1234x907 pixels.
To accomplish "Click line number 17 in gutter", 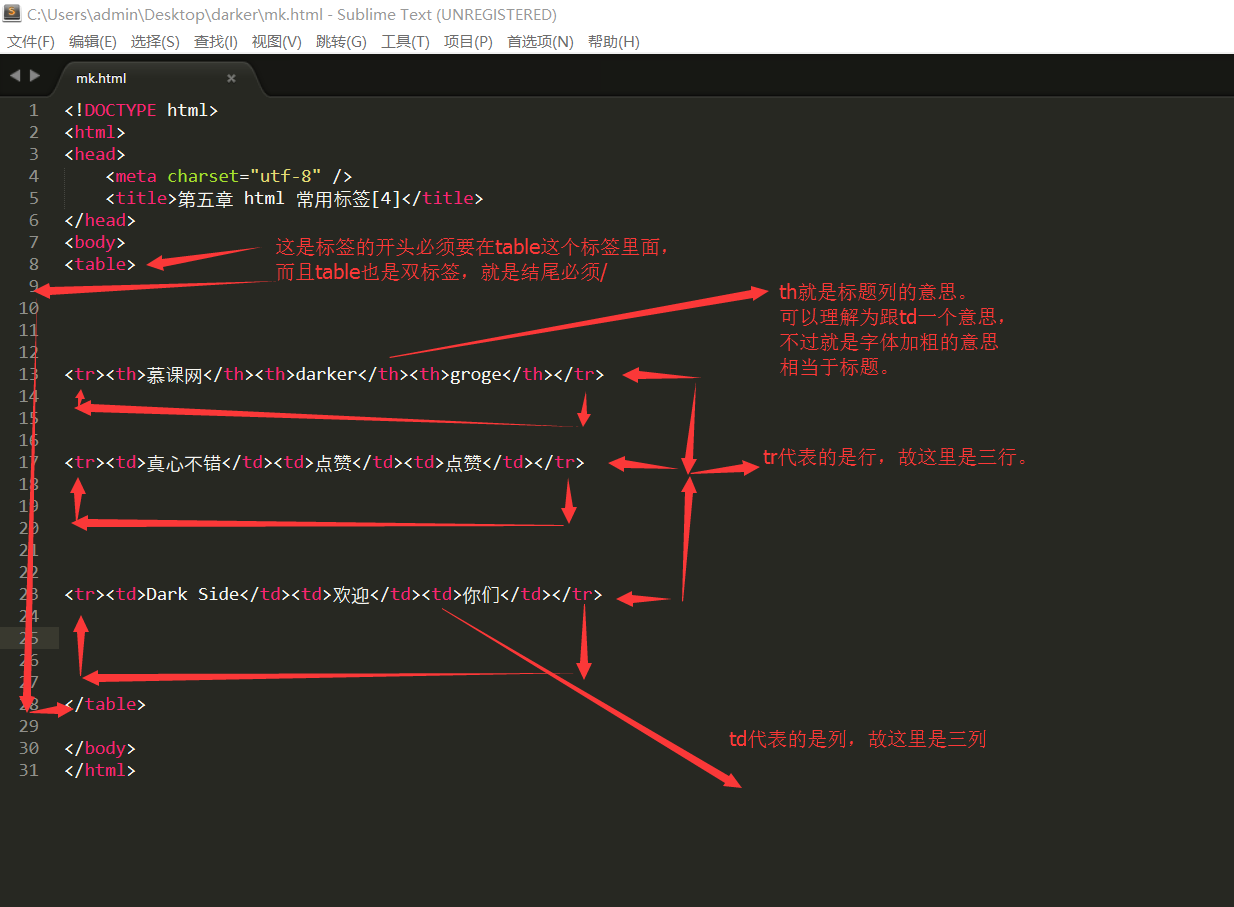I will point(29,462).
